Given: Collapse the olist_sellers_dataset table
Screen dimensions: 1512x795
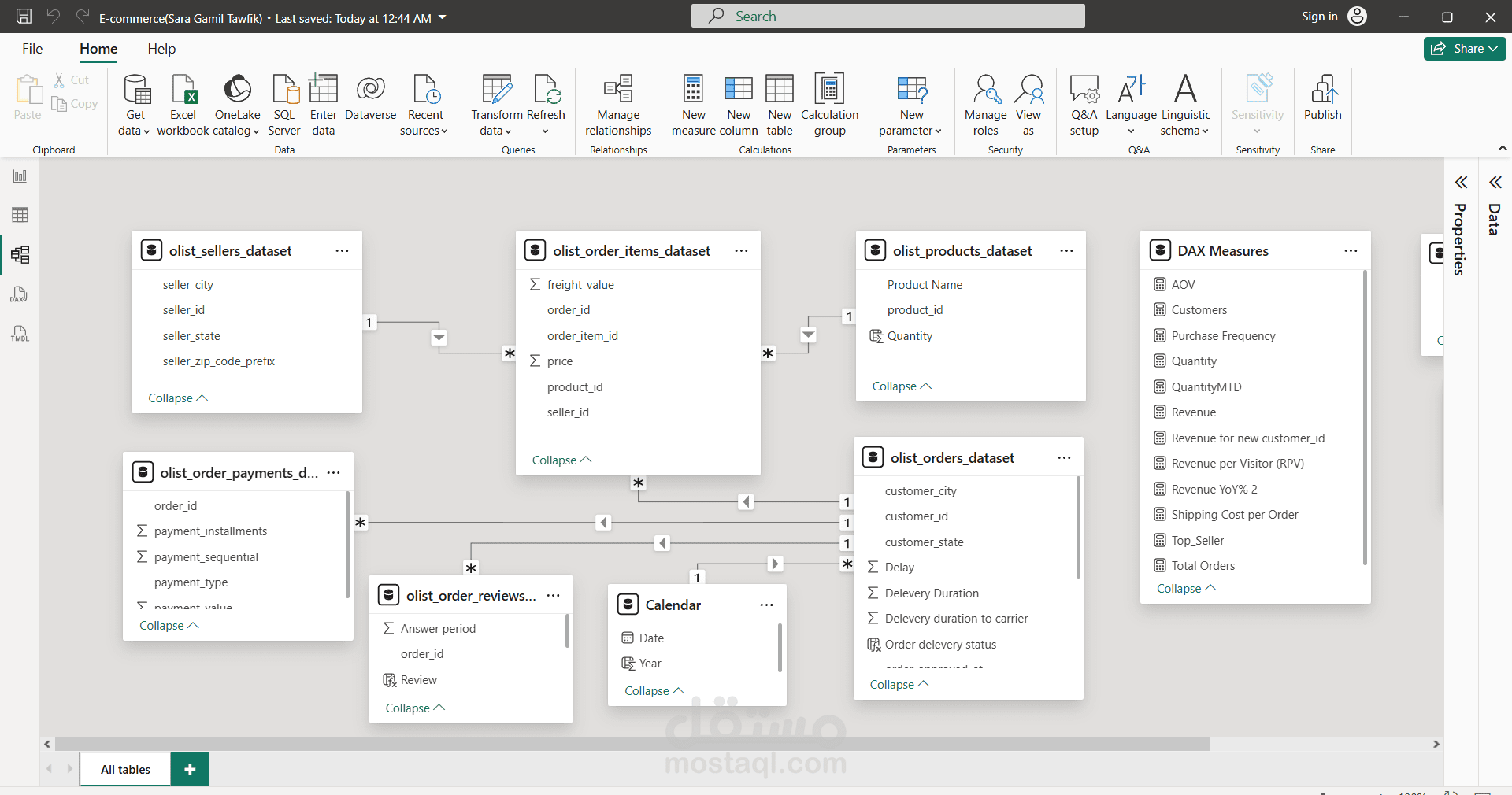Looking at the screenshot, I should [x=178, y=398].
